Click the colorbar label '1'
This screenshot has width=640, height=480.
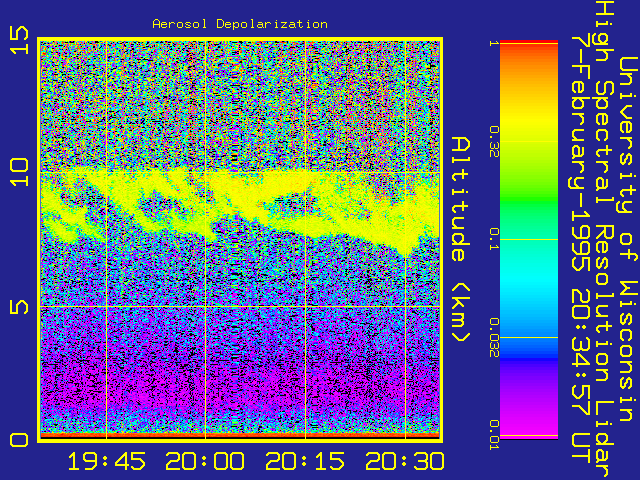[493, 43]
